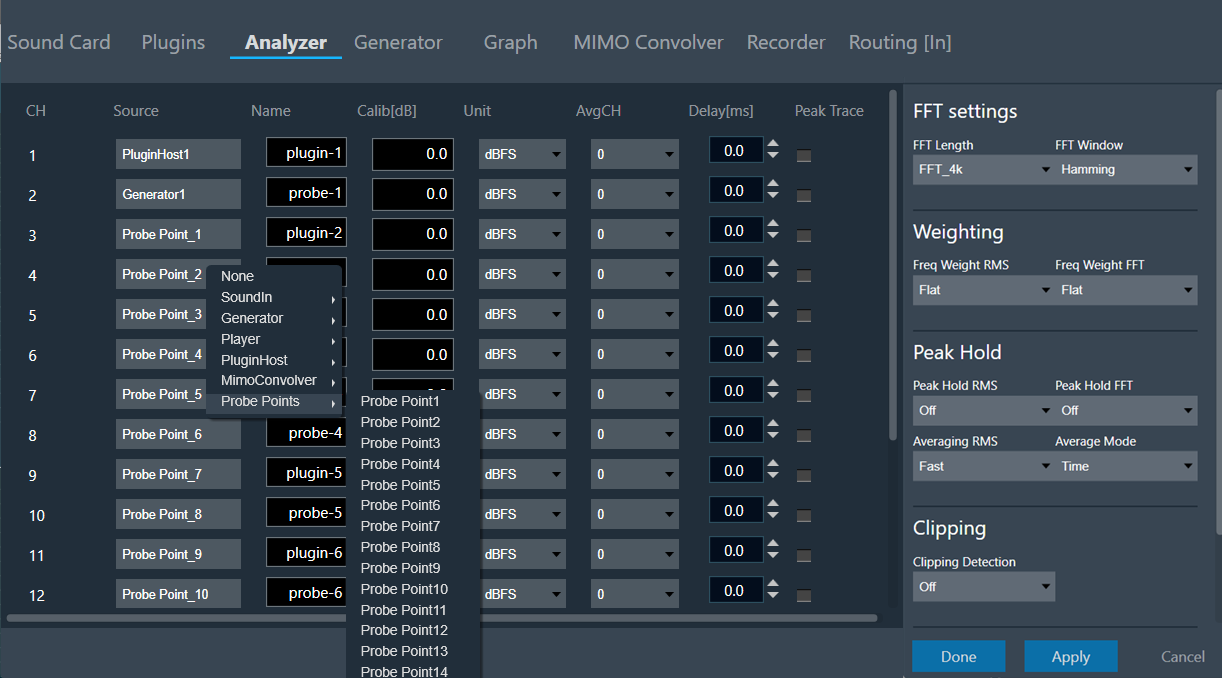Open the Clipping Detection dropdown

coord(984,586)
